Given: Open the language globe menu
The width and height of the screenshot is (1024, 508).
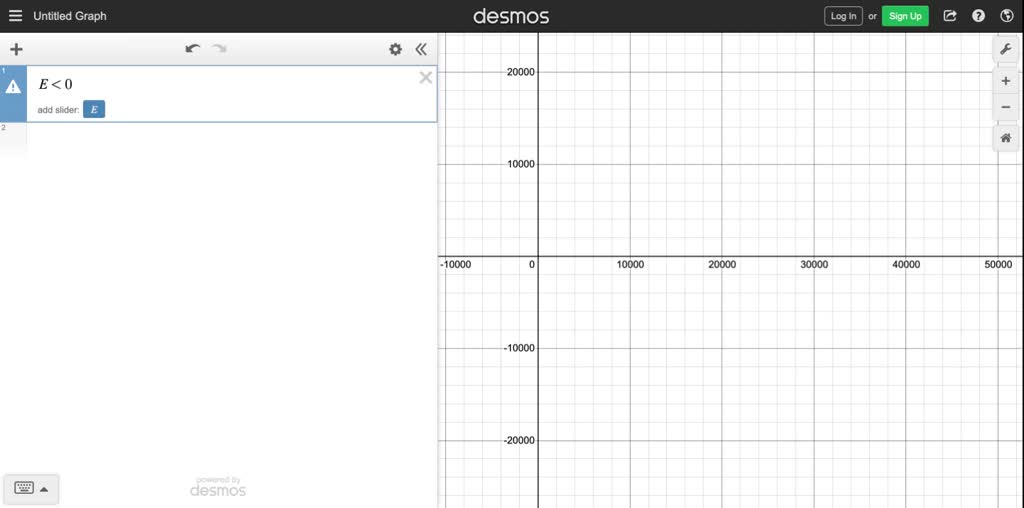Looking at the screenshot, I should (1007, 16).
